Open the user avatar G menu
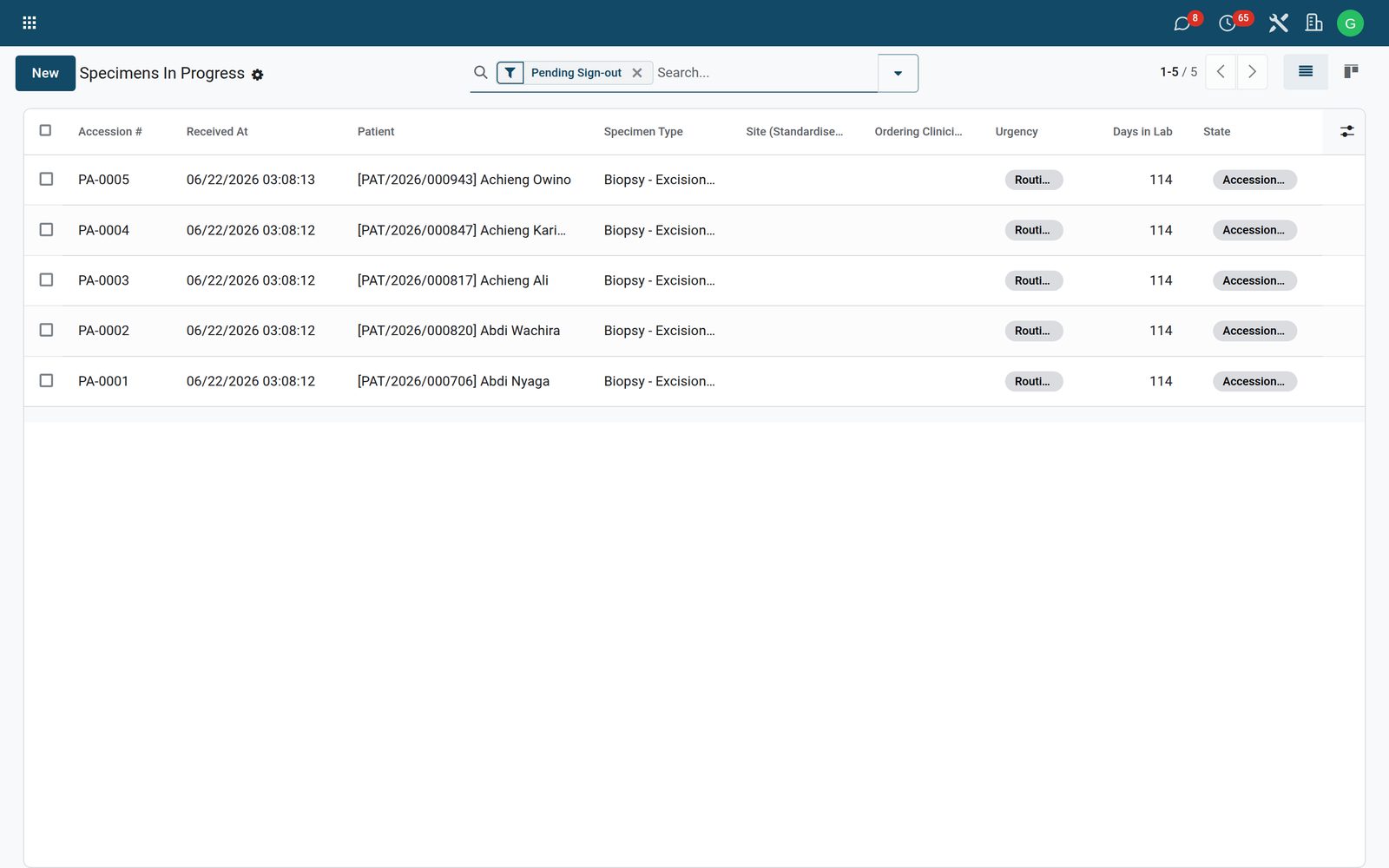The width and height of the screenshot is (1389, 868). pos(1350,23)
